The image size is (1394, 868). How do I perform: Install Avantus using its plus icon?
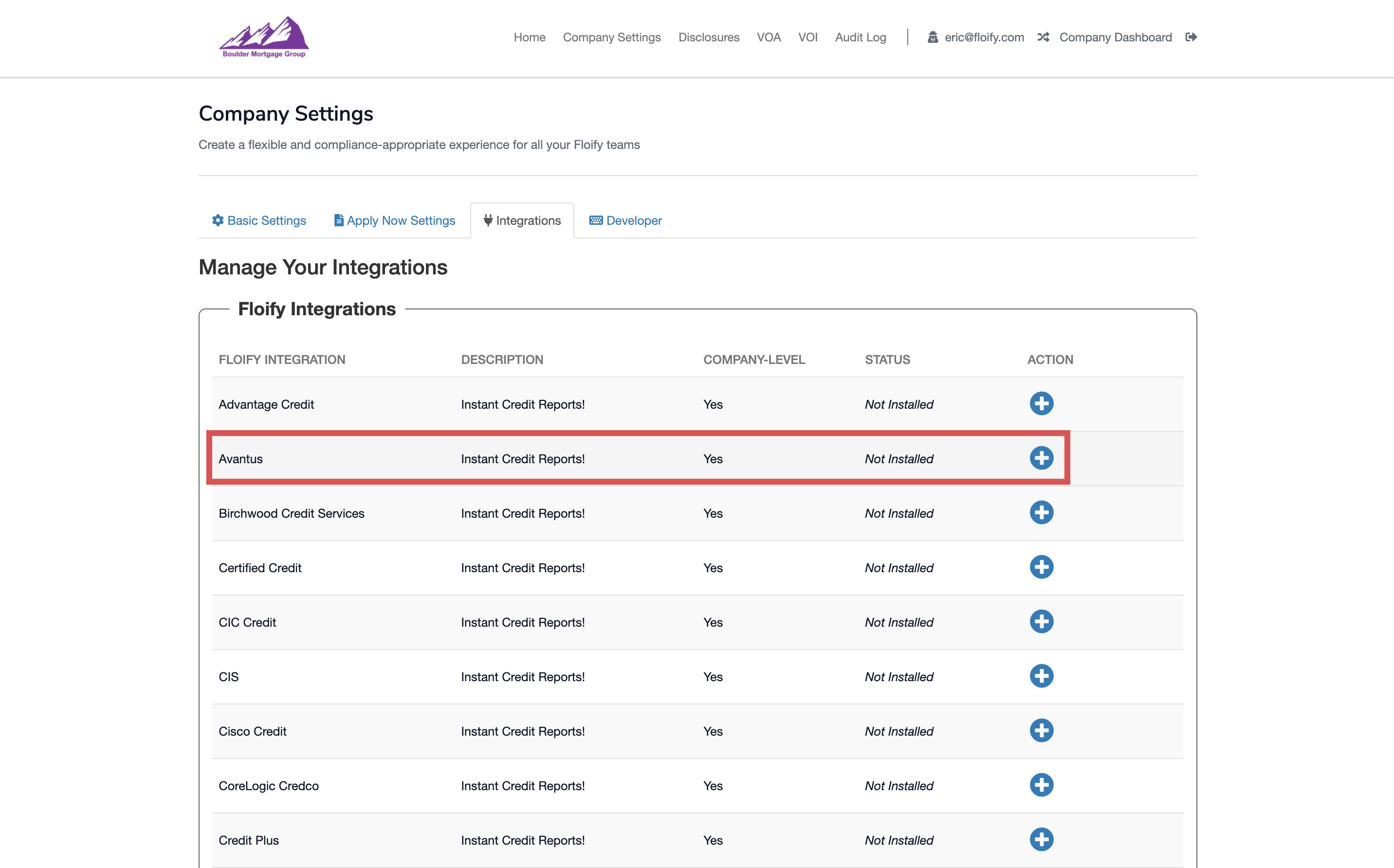pyautogui.click(x=1041, y=458)
